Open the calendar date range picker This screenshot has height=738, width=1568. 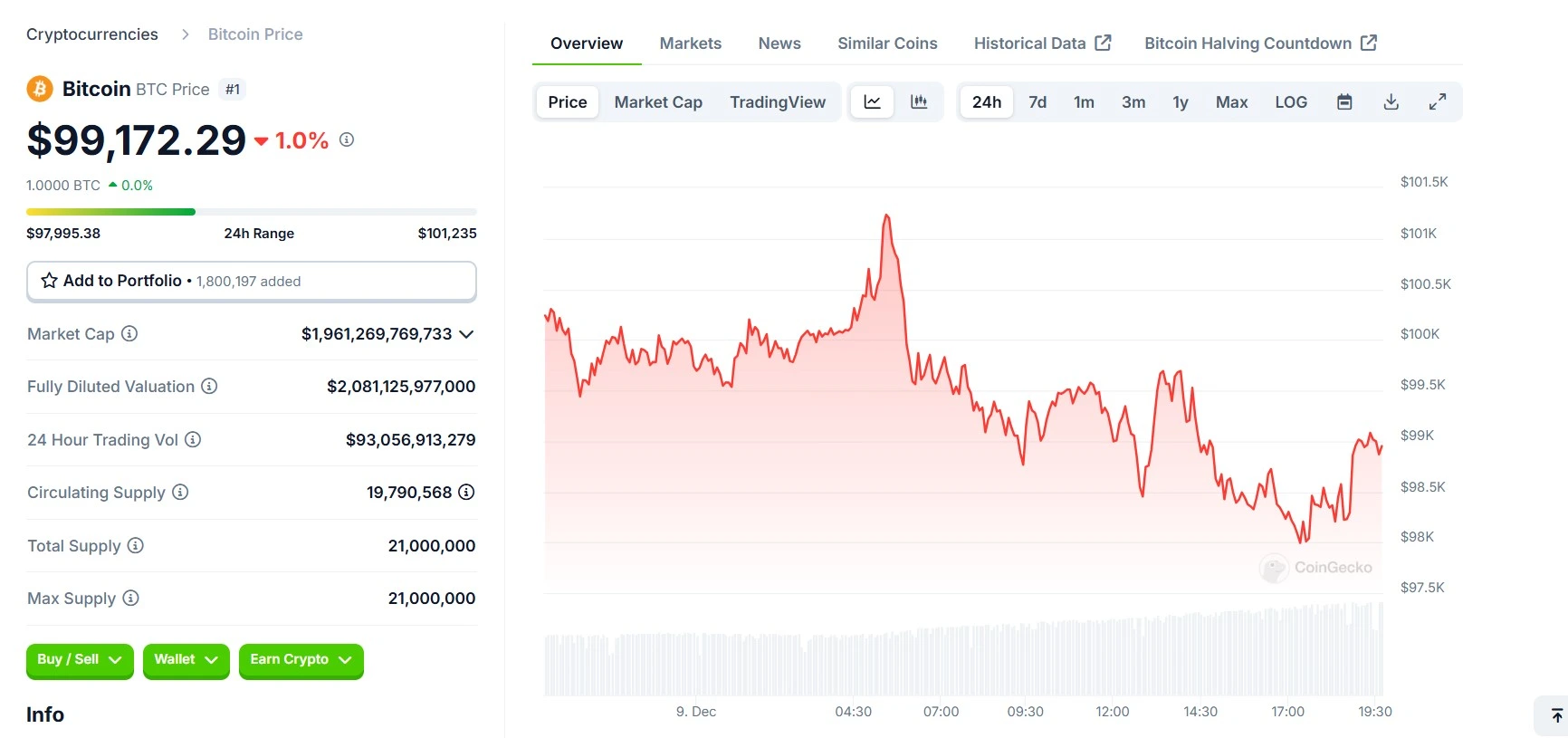tap(1344, 102)
